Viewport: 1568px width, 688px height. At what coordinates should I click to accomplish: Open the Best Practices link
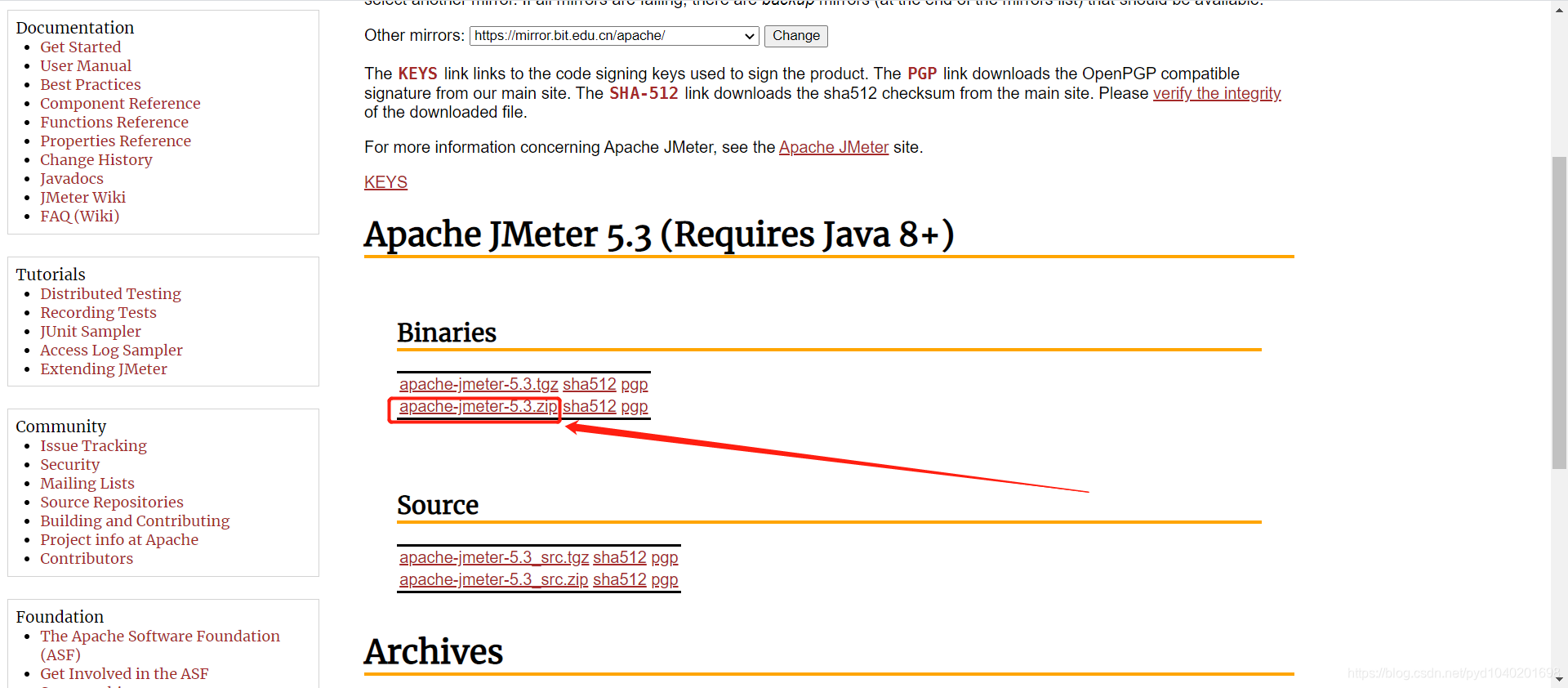tap(91, 85)
